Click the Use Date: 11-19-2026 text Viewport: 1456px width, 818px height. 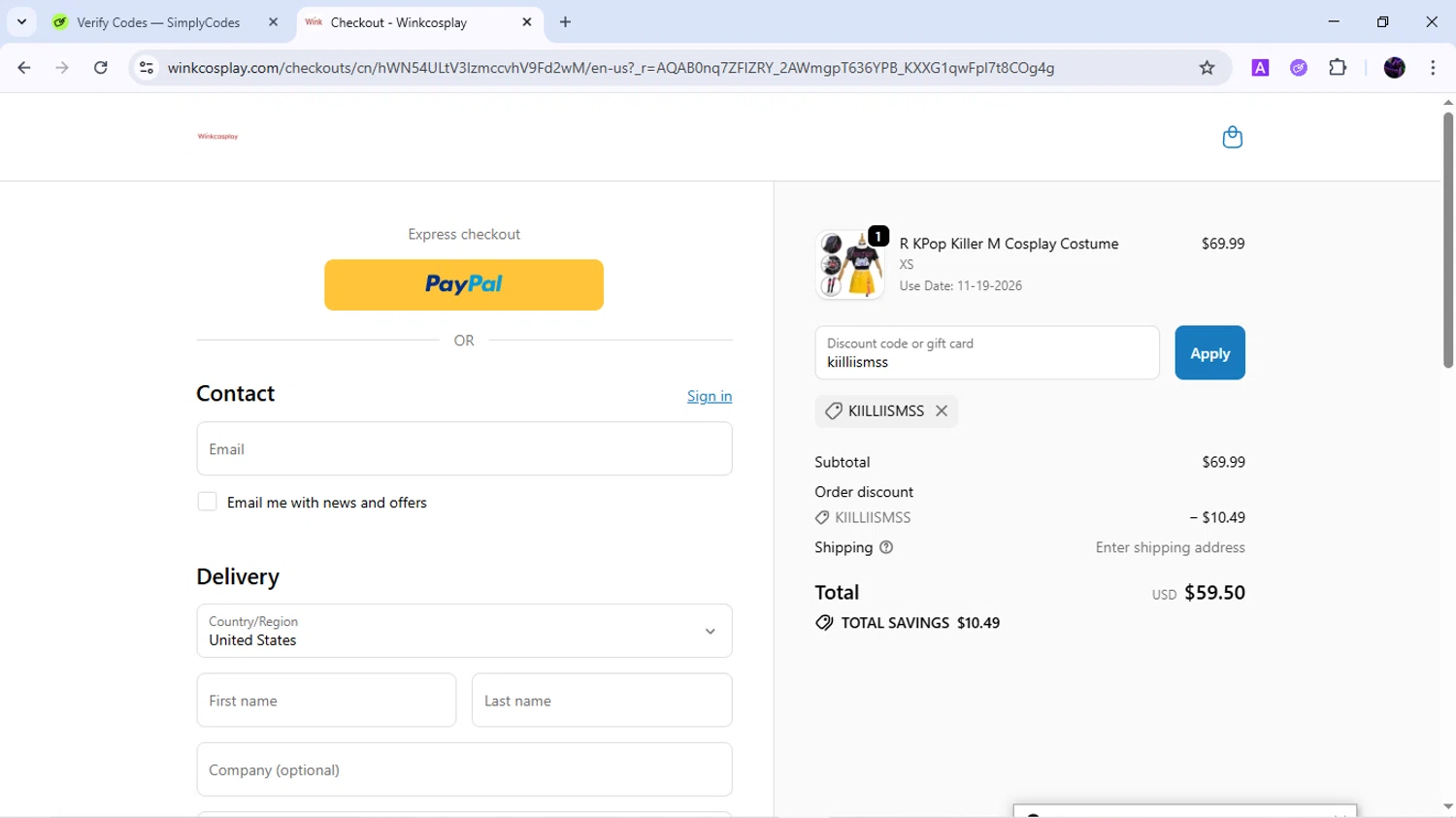pos(960,285)
